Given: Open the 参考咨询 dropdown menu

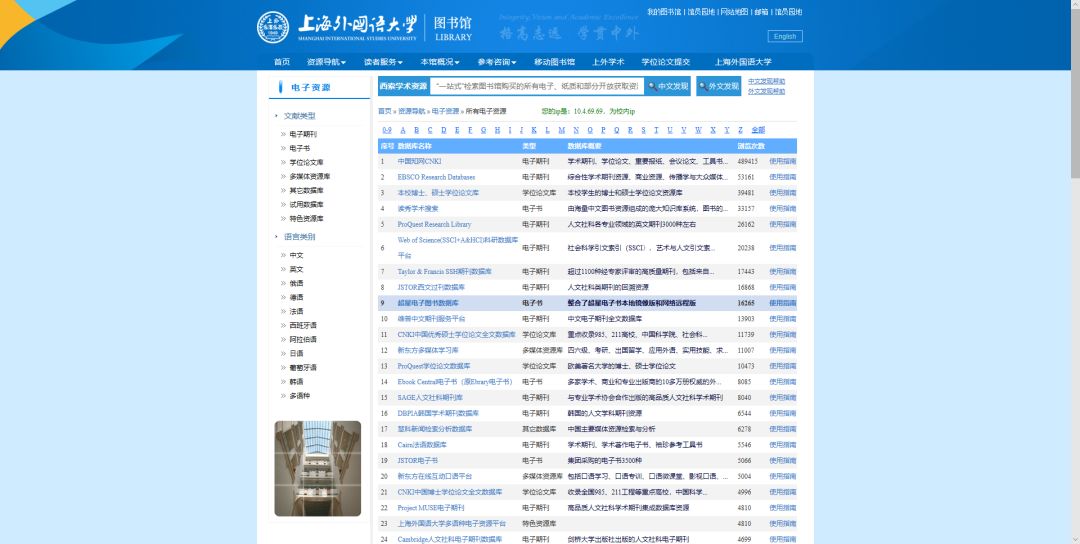Looking at the screenshot, I should 497,62.
